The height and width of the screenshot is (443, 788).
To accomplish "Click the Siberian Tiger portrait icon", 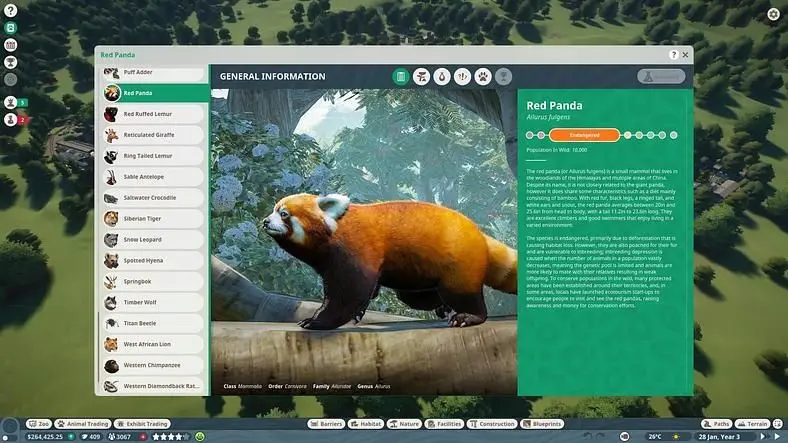I will (x=111, y=219).
